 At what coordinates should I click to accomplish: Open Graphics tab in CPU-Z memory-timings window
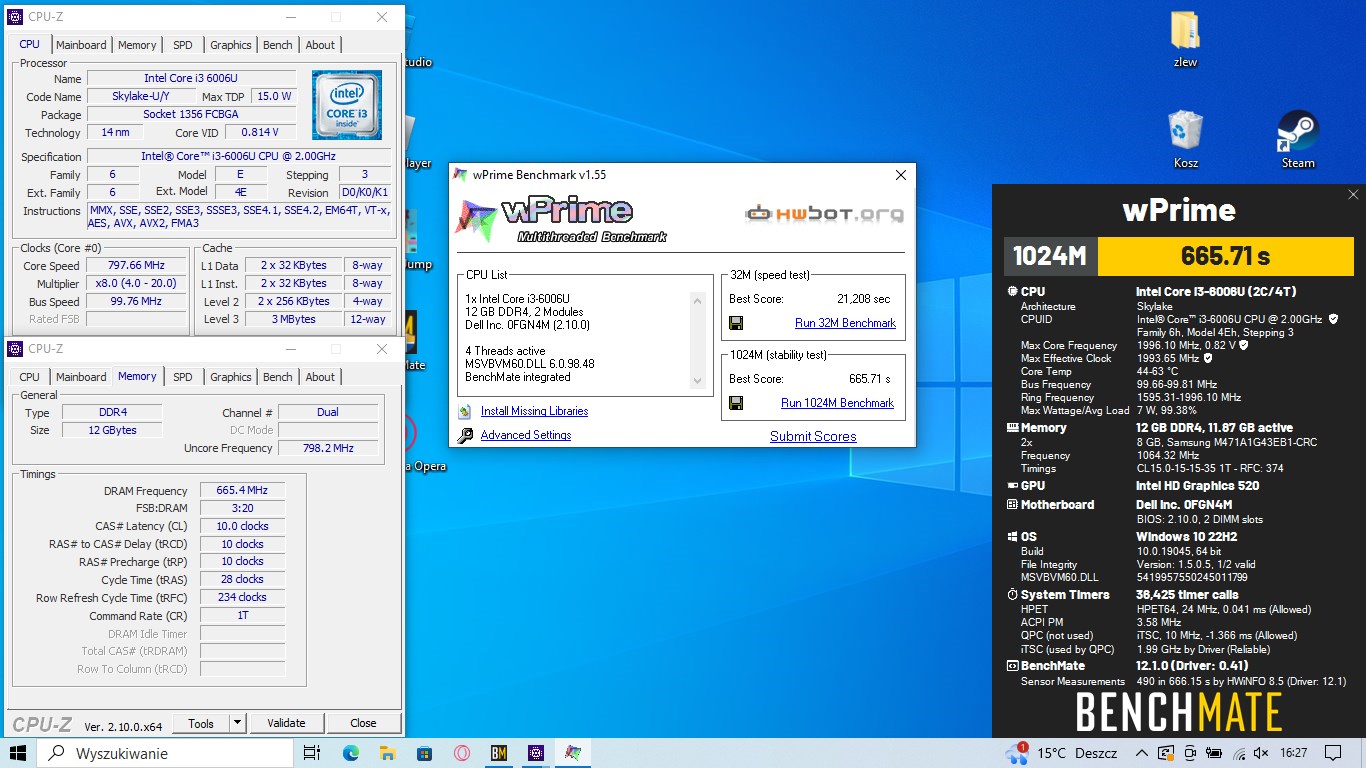pos(231,377)
